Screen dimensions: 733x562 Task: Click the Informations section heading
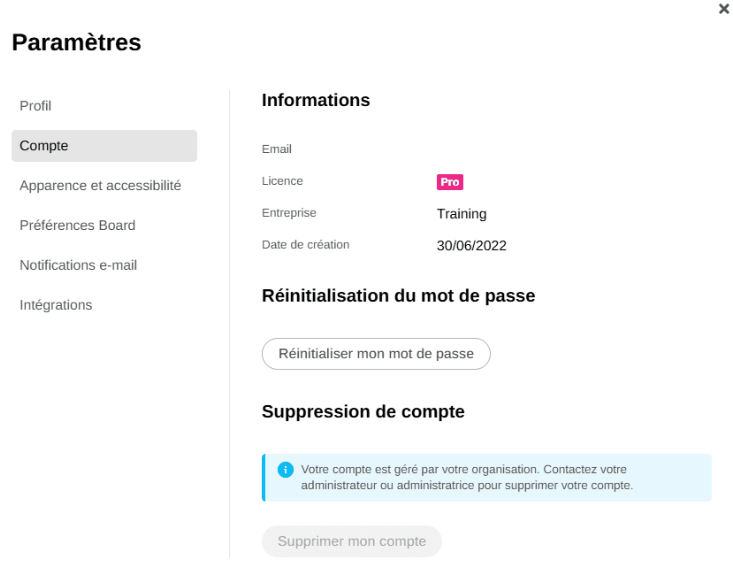(x=316, y=100)
